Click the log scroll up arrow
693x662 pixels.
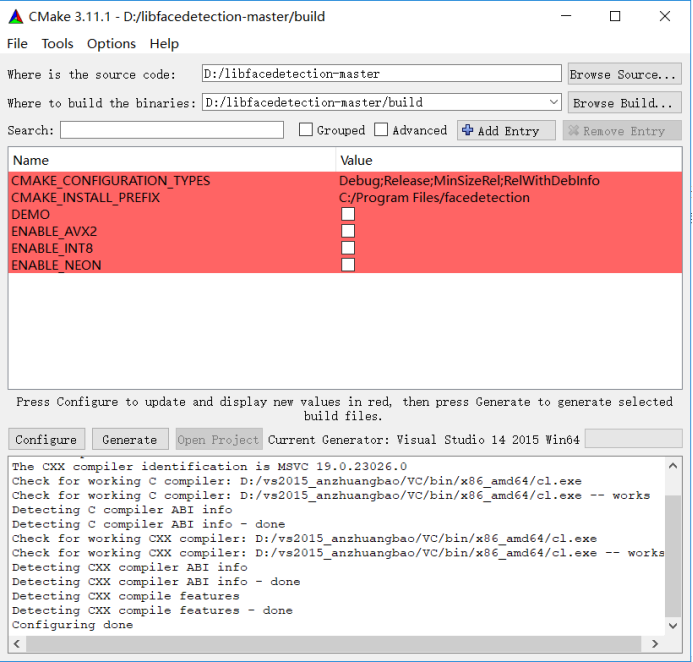(x=673, y=466)
